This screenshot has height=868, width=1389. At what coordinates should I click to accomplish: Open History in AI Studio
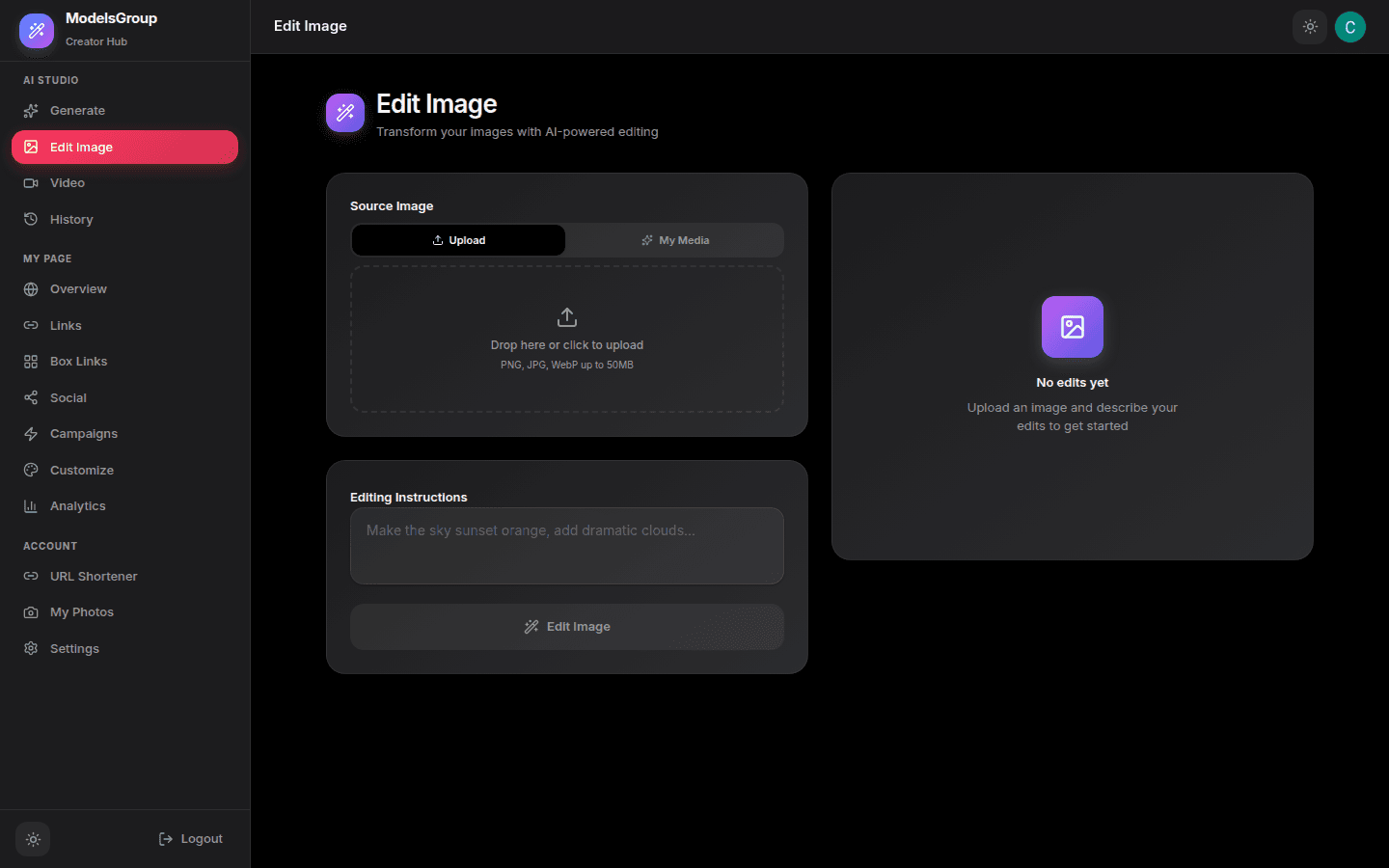click(x=71, y=220)
